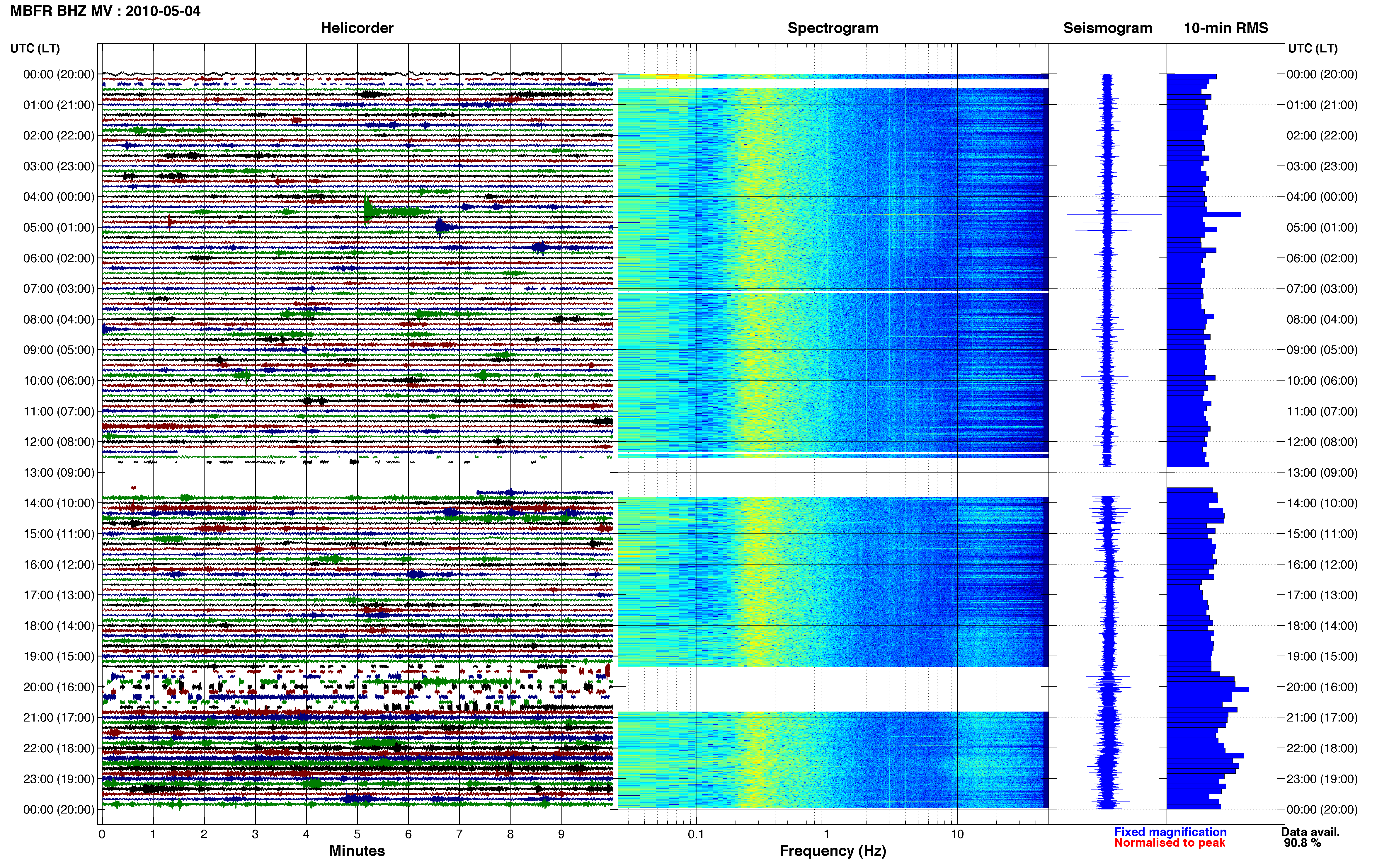Click the title text MBFR BHZ MV : 2010-05-04

(x=106, y=11)
